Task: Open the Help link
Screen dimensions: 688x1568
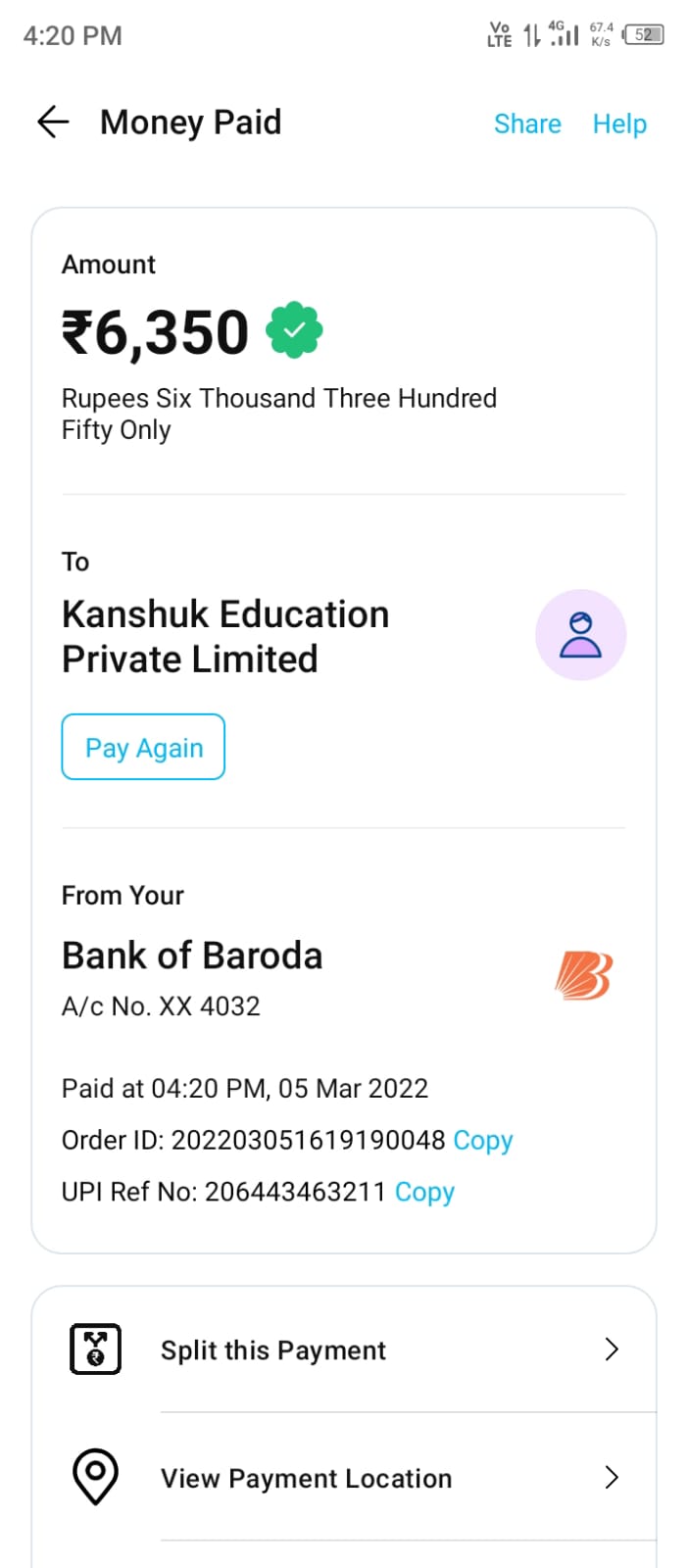Action: 619,123
